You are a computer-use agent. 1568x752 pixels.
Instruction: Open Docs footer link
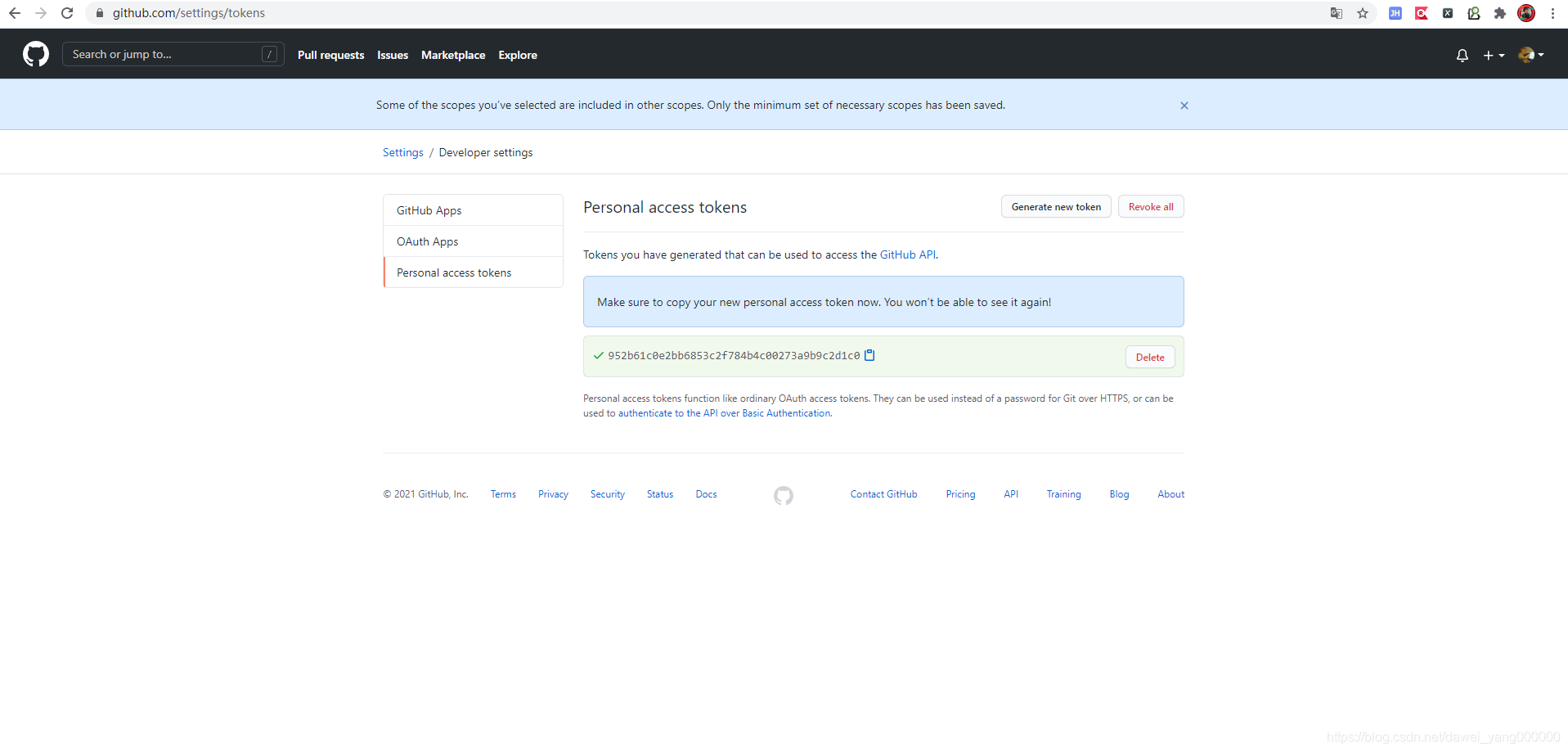tap(706, 494)
